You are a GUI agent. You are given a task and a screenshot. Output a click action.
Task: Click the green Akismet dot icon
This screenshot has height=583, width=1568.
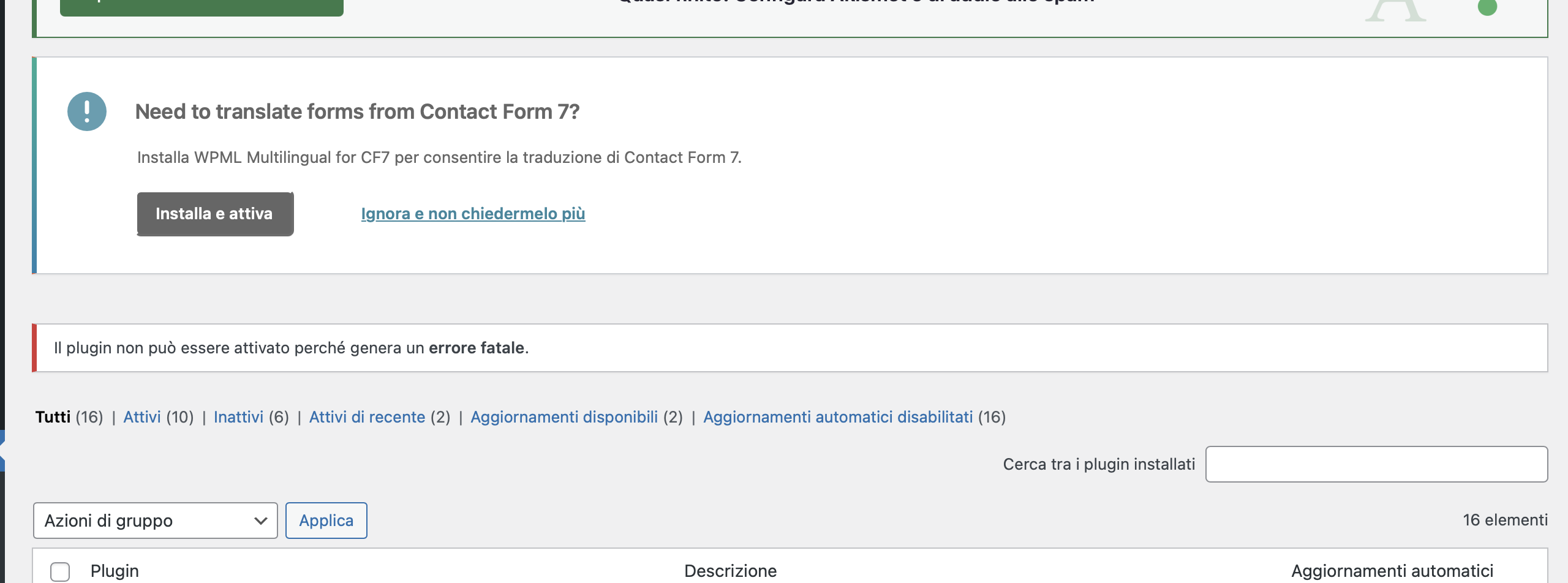(x=1487, y=7)
